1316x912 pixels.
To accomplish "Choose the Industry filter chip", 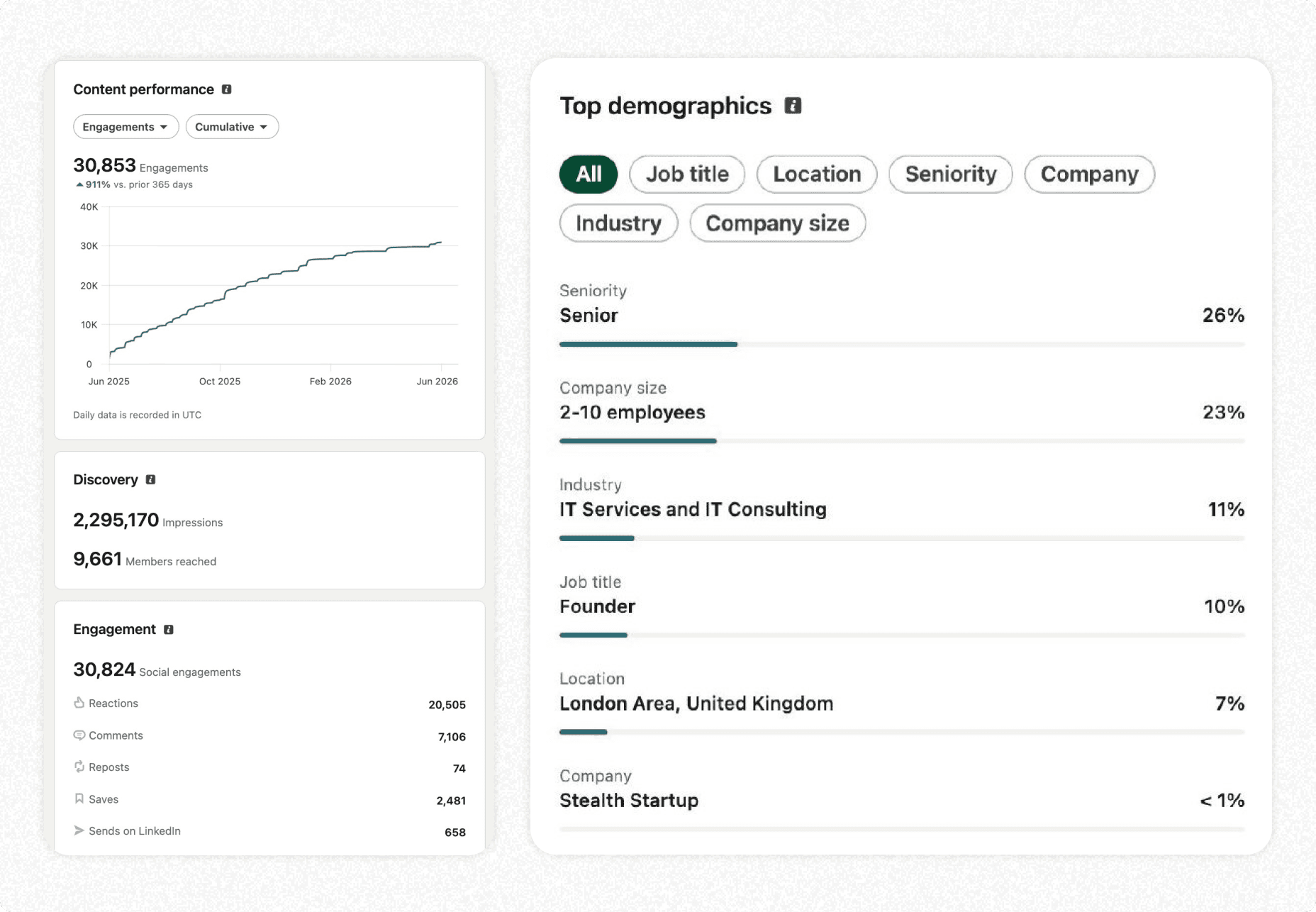I will coord(618,223).
